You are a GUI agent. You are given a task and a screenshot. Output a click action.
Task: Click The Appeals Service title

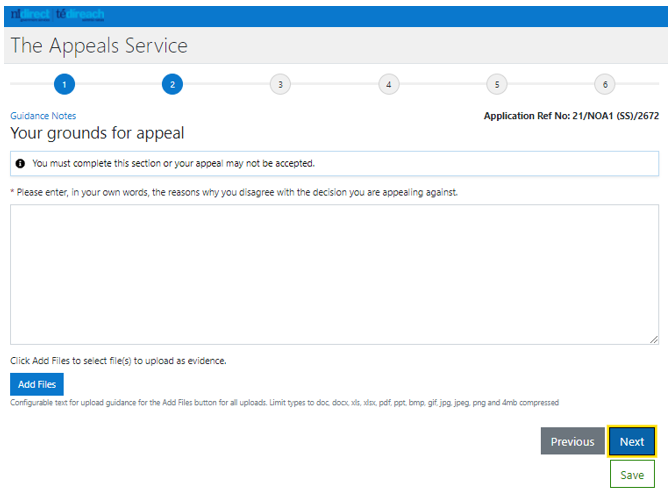coord(99,45)
